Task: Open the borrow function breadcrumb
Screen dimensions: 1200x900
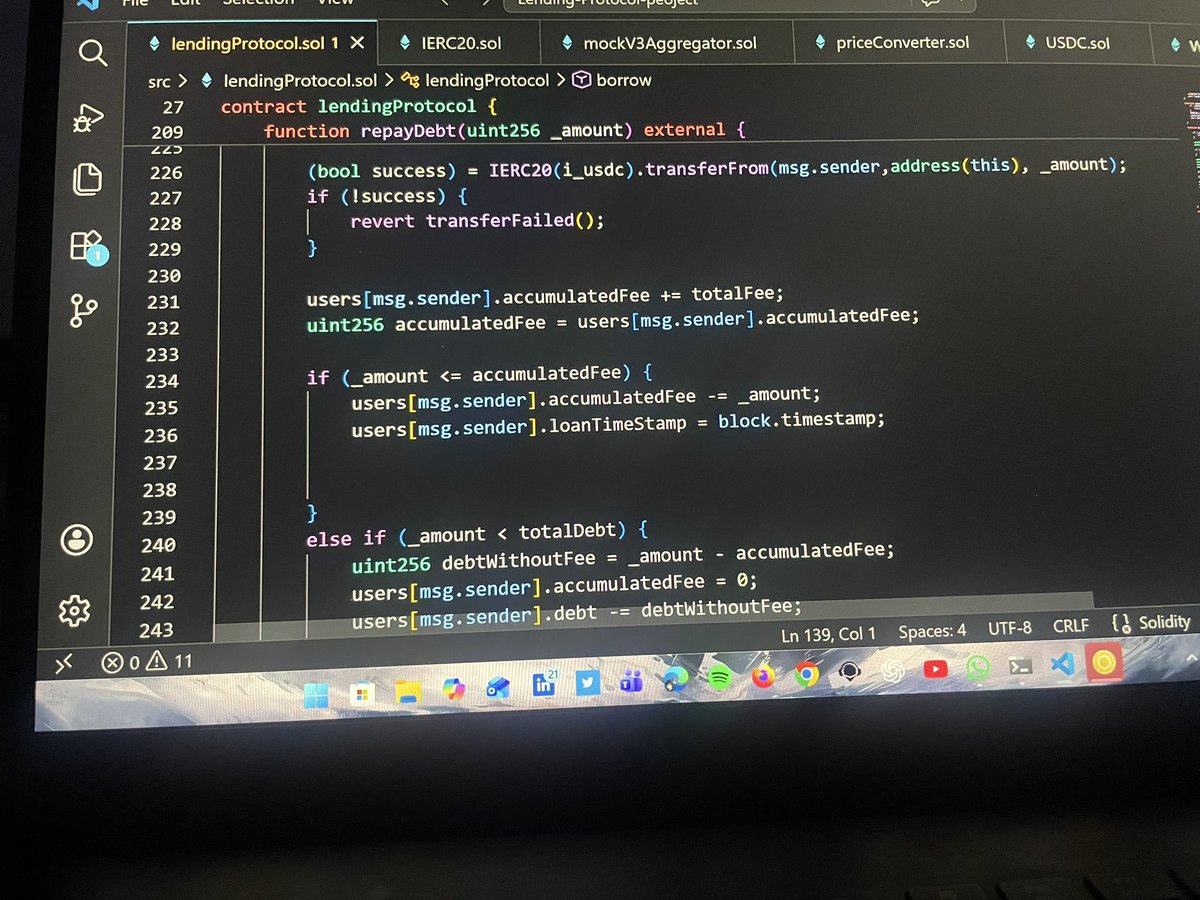Action: click(611, 80)
